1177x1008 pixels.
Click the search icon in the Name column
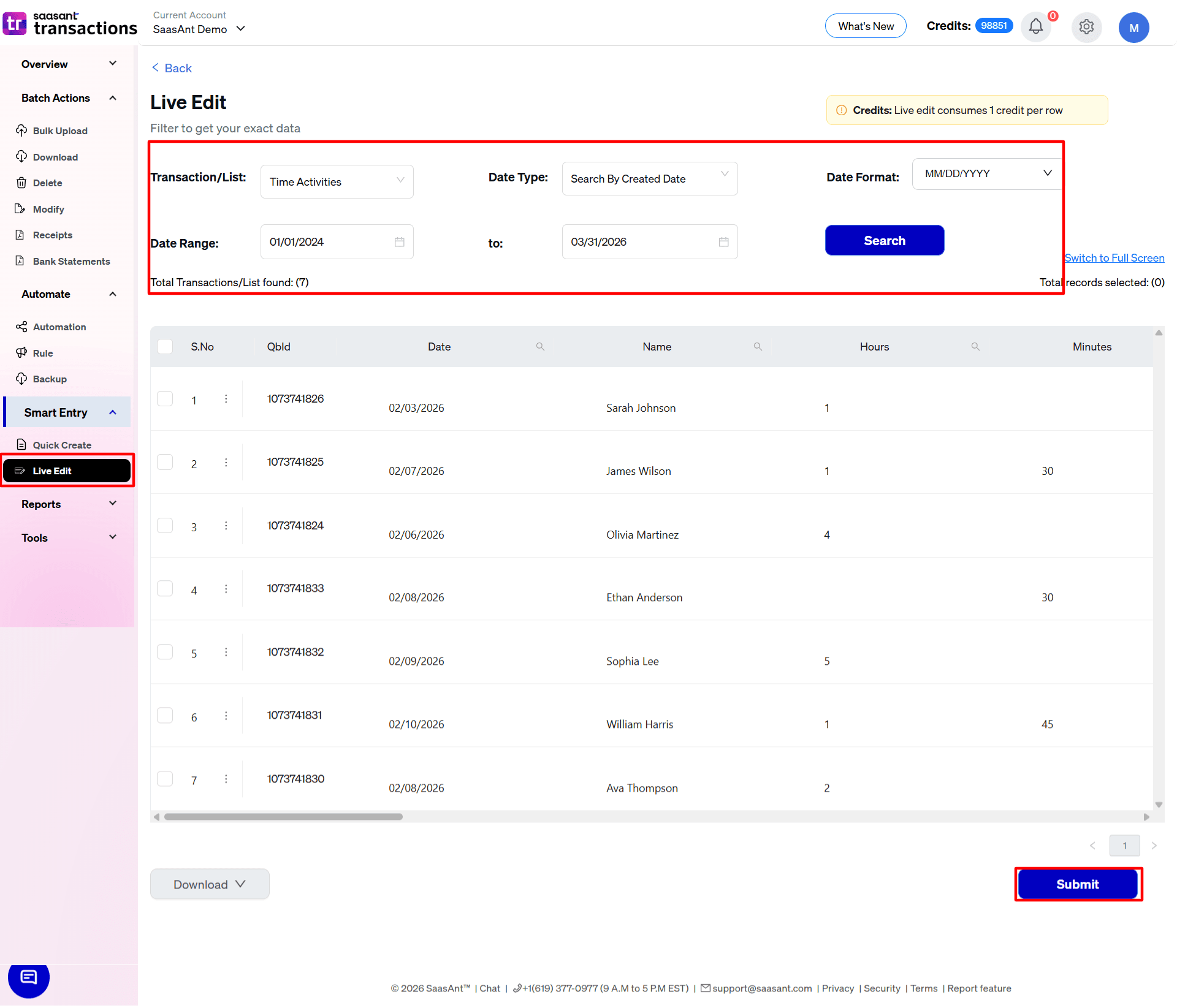(x=758, y=346)
